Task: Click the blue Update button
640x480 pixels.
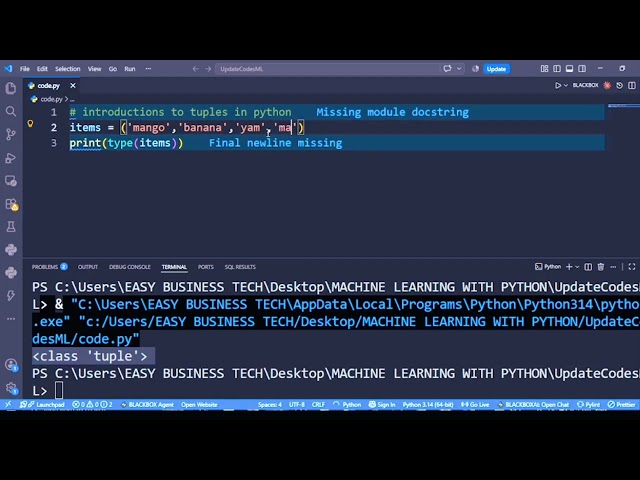Action: point(496,69)
